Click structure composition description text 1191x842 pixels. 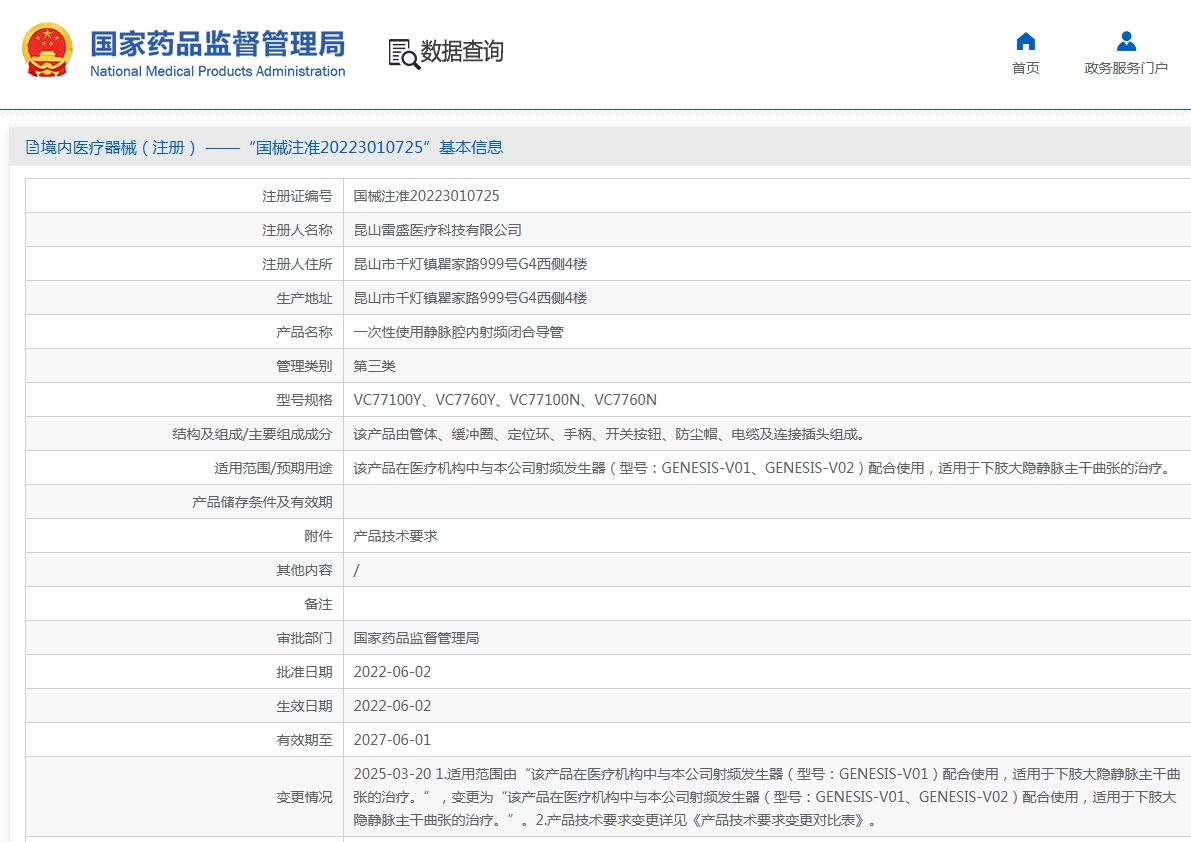tap(609, 434)
